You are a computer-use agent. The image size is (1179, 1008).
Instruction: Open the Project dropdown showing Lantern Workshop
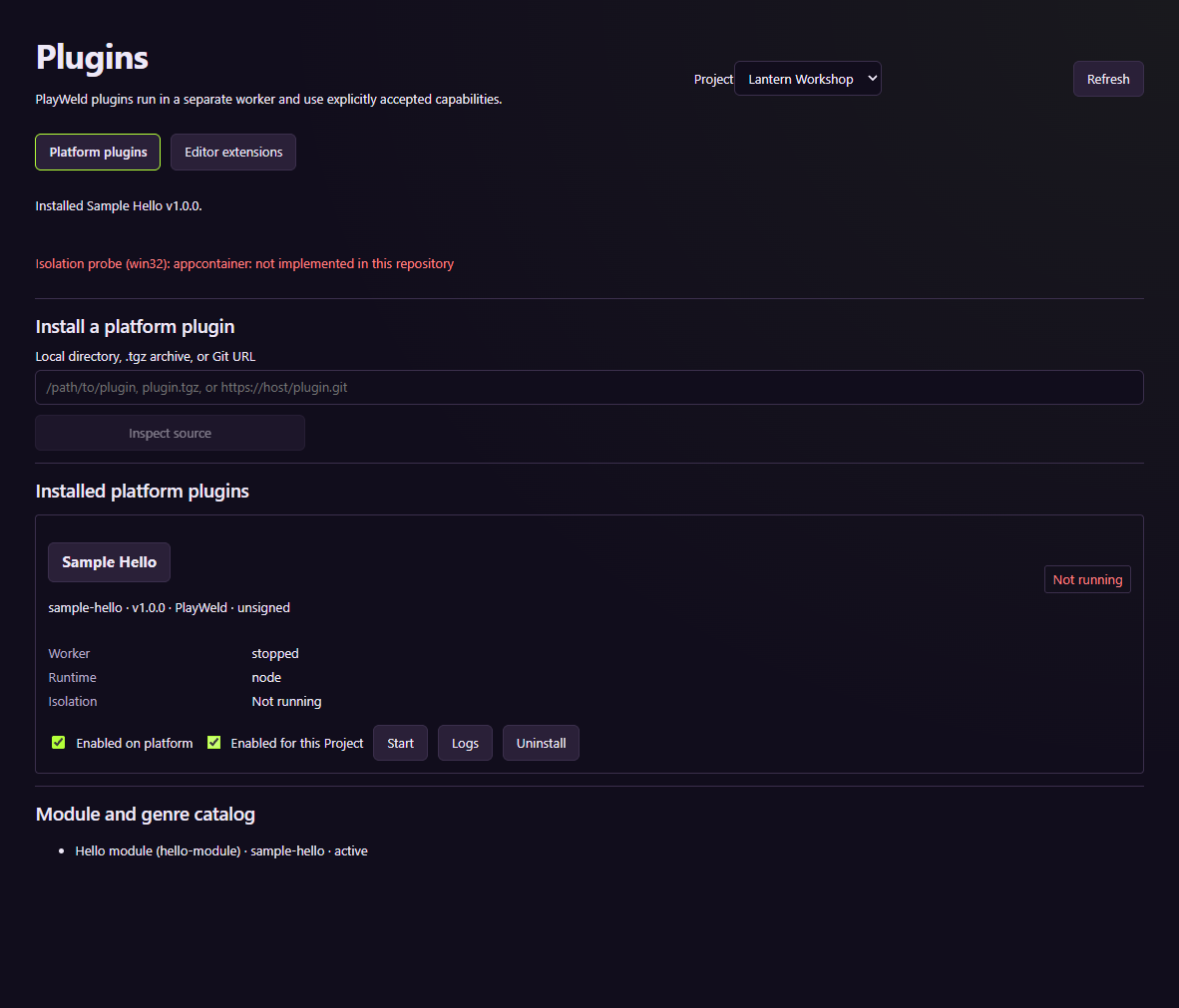(x=807, y=78)
